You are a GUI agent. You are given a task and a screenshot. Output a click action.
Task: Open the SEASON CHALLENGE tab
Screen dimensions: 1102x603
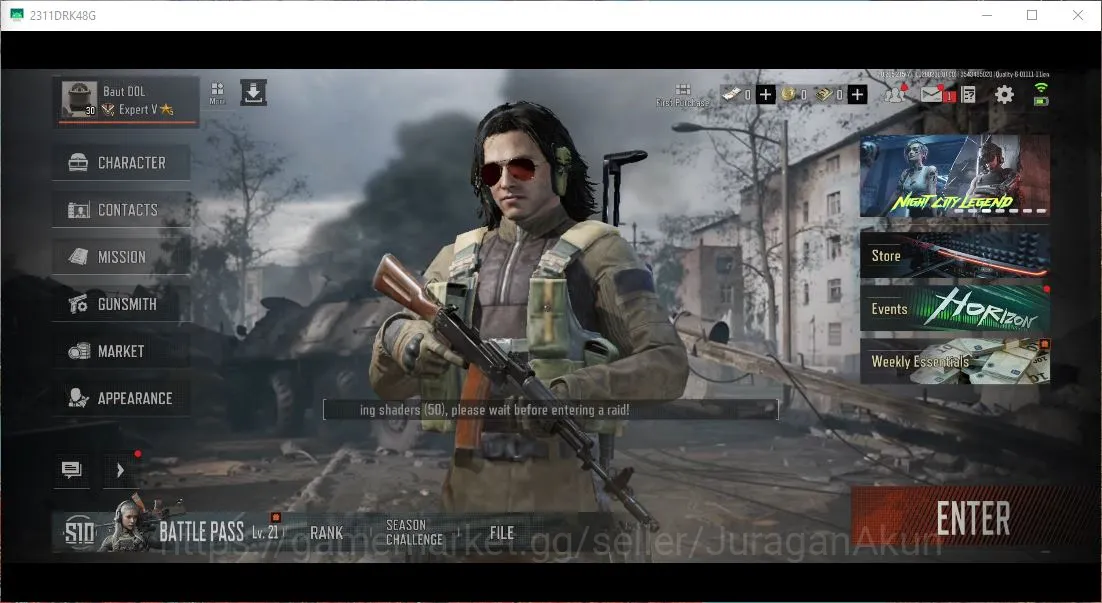[414, 532]
